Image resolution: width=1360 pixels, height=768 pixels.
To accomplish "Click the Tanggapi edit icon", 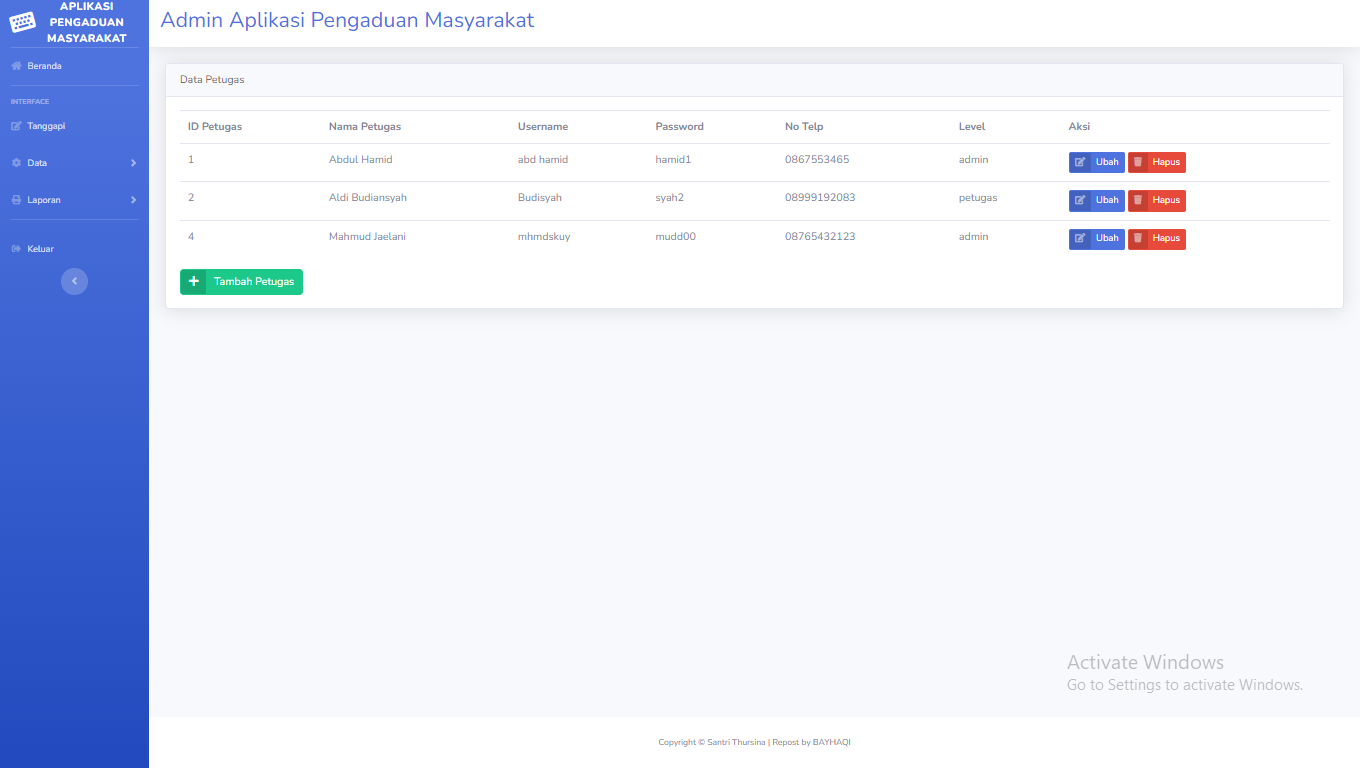I will (x=16, y=126).
